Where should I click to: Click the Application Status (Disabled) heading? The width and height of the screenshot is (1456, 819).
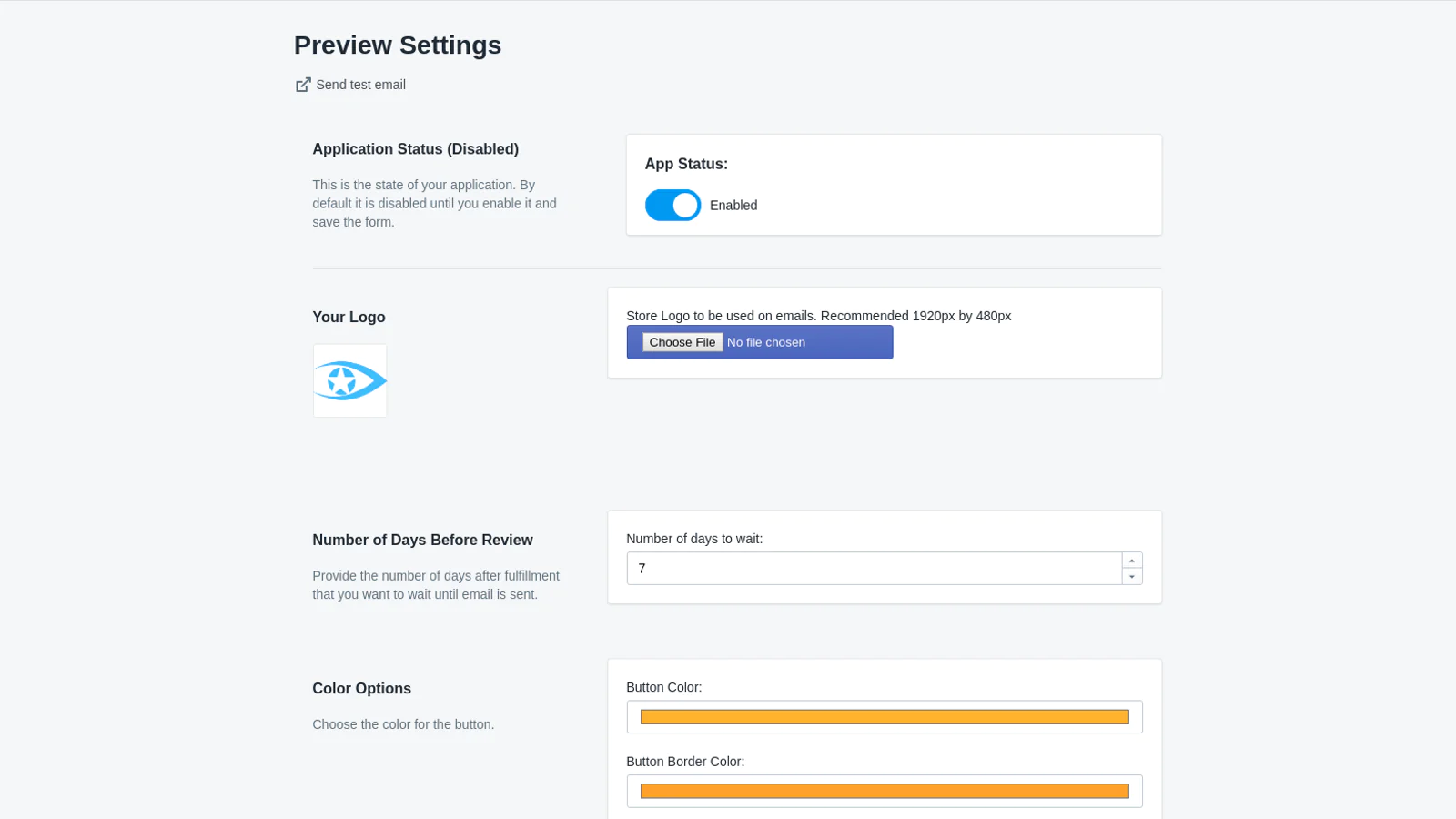tap(415, 149)
